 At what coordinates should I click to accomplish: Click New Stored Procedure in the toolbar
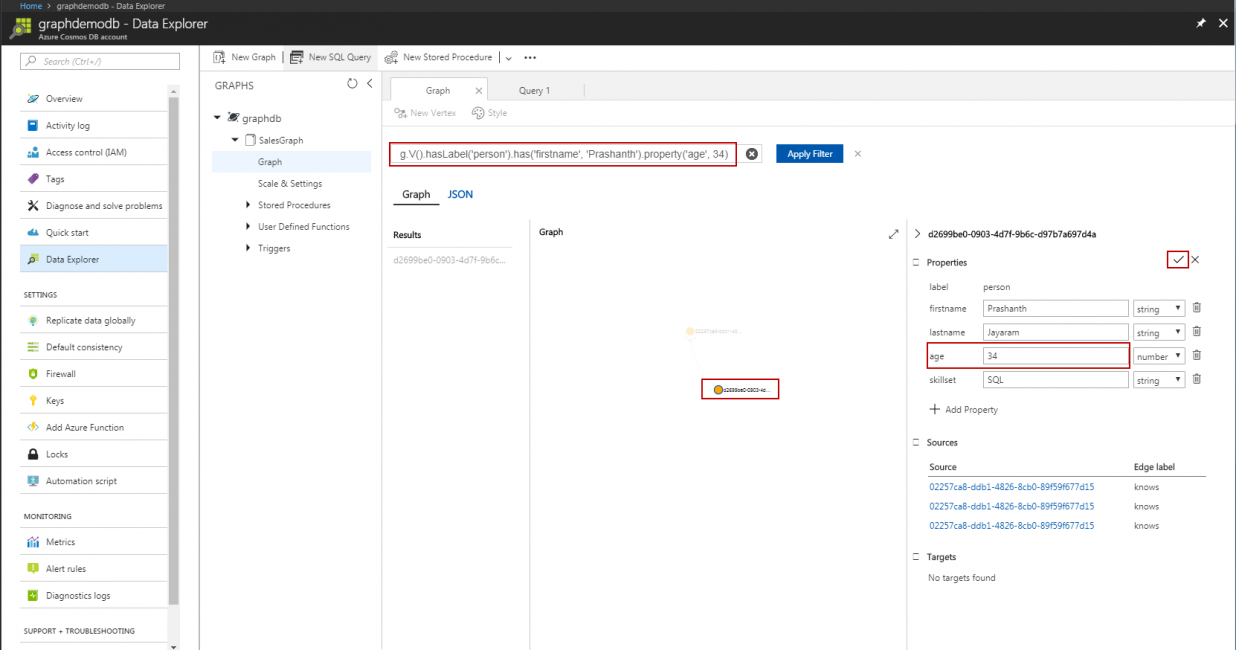point(438,57)
